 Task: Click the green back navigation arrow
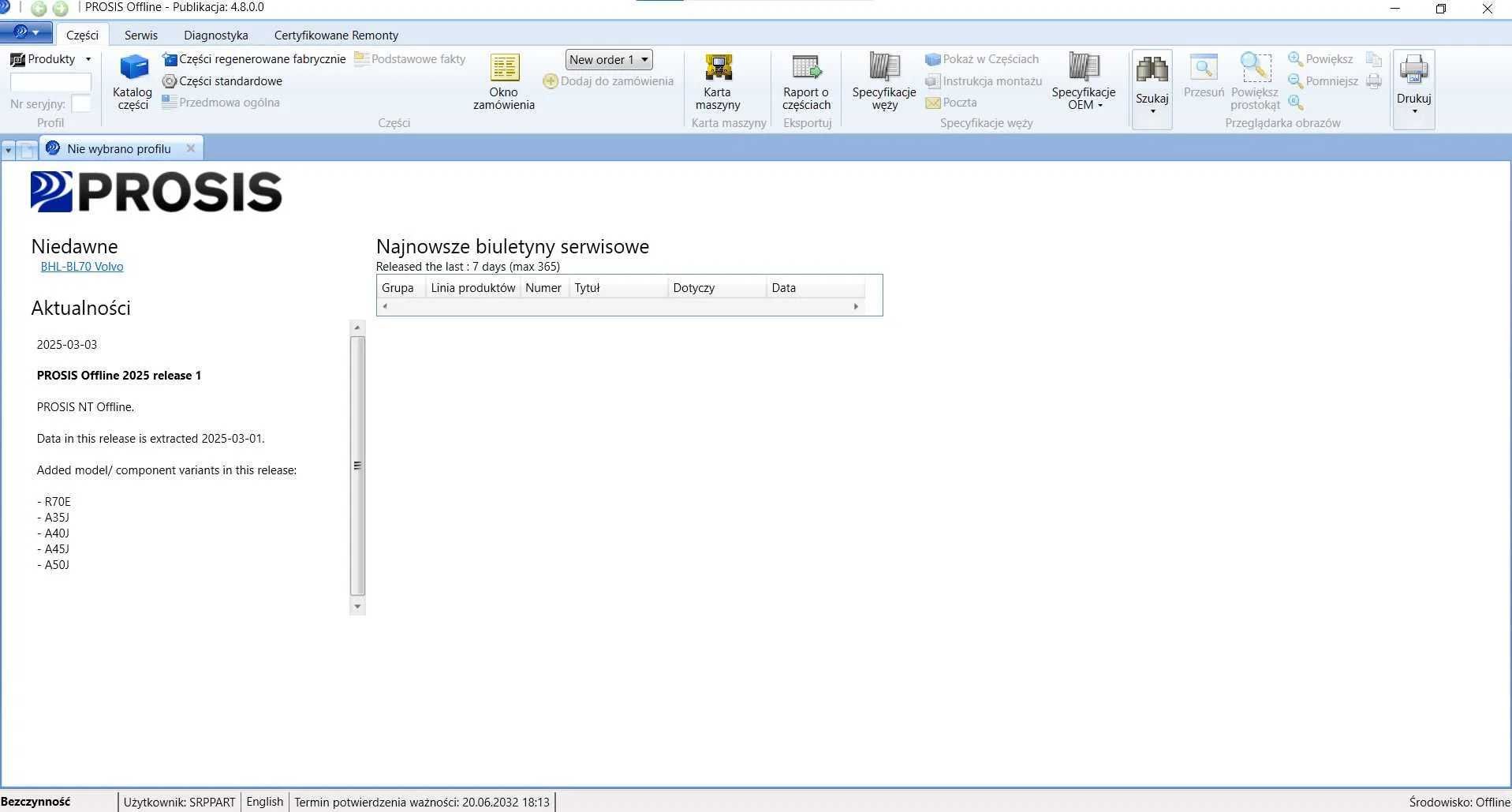point(39,9)
